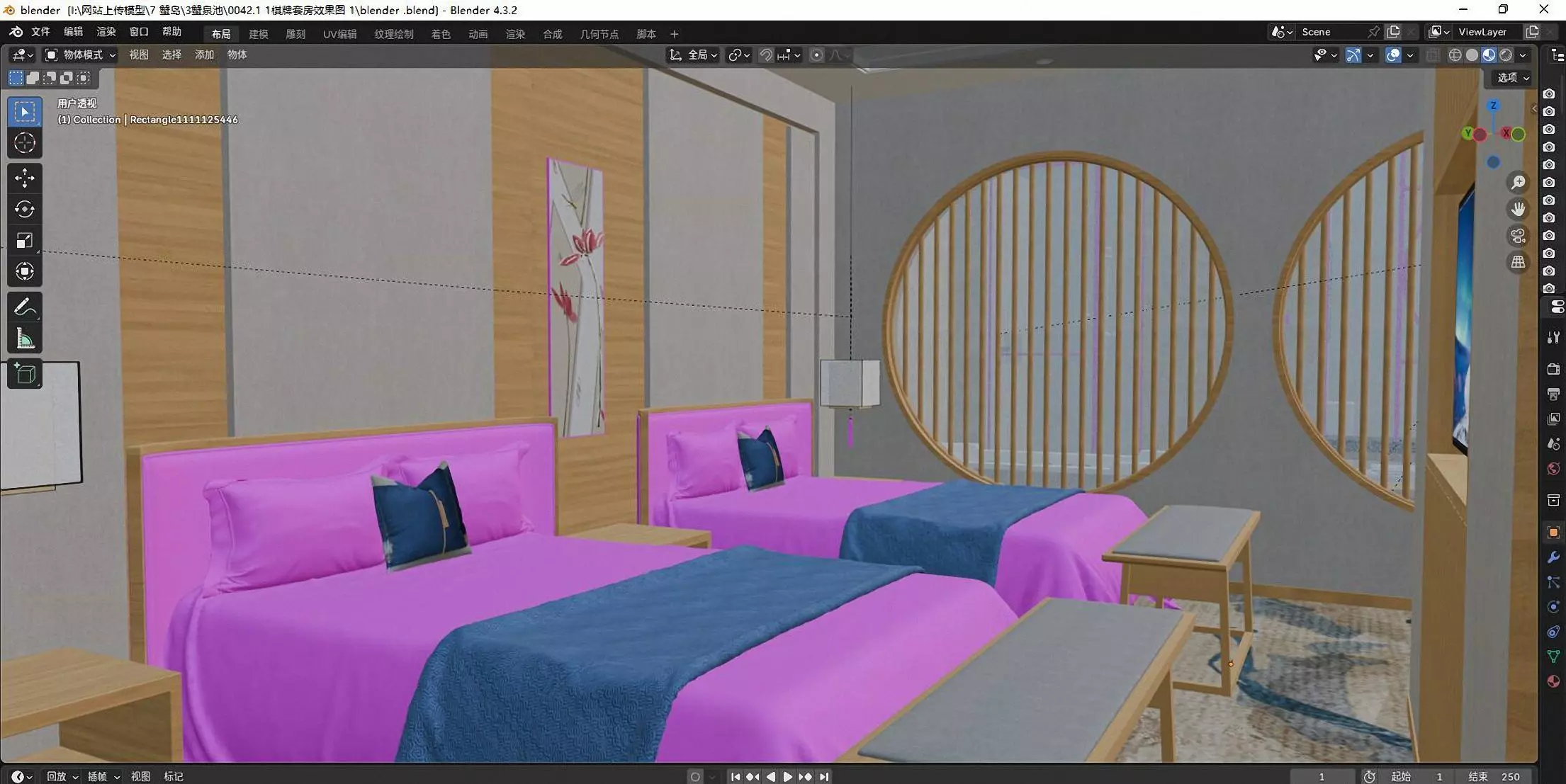Open the 文件 File menu
Screen dimensions: 1566x784
40,32
